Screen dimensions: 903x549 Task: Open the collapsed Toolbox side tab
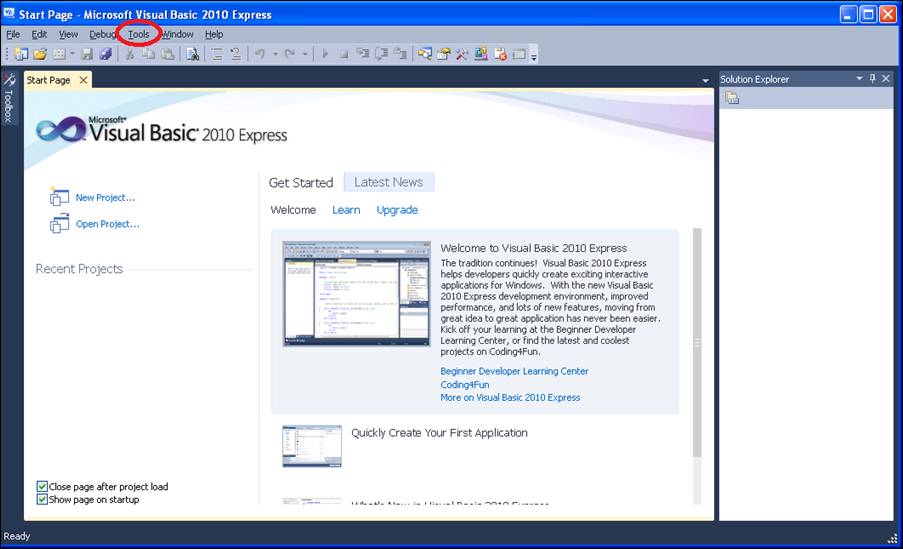(8, 98)
